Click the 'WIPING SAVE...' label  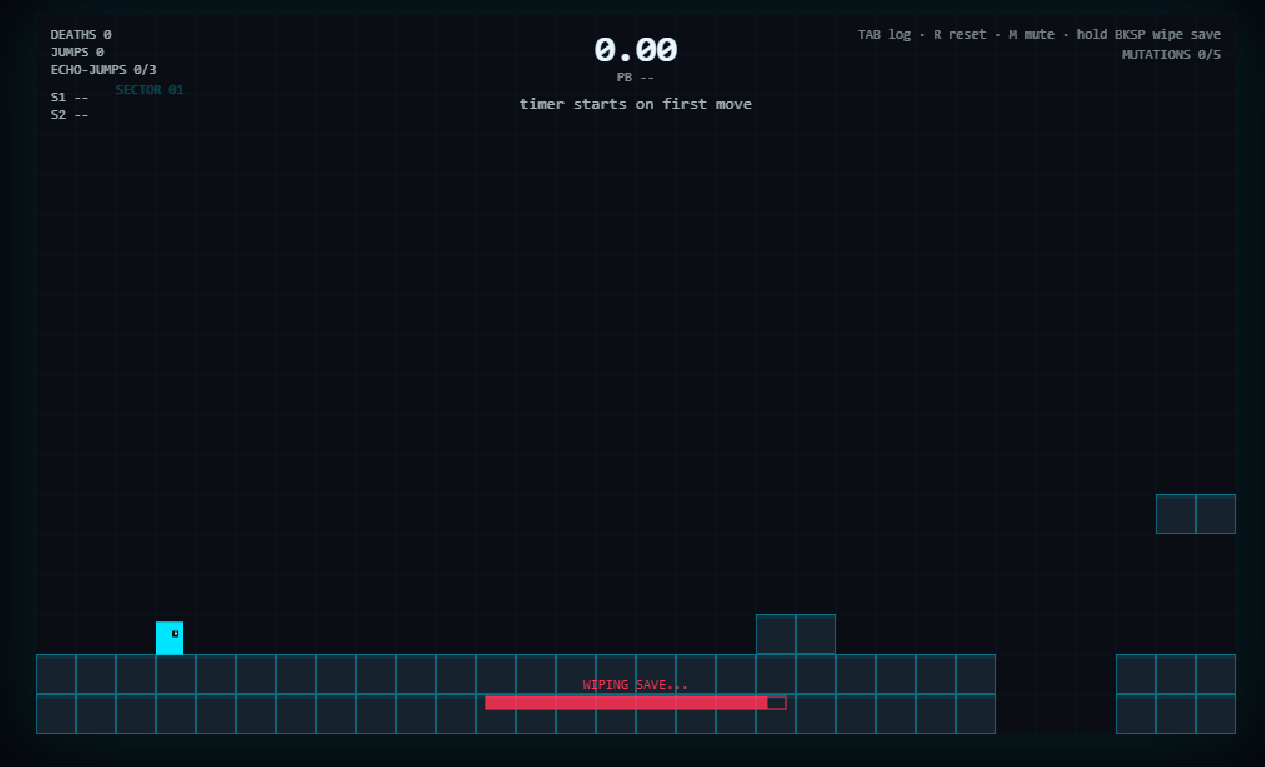(x=635, y=685)
